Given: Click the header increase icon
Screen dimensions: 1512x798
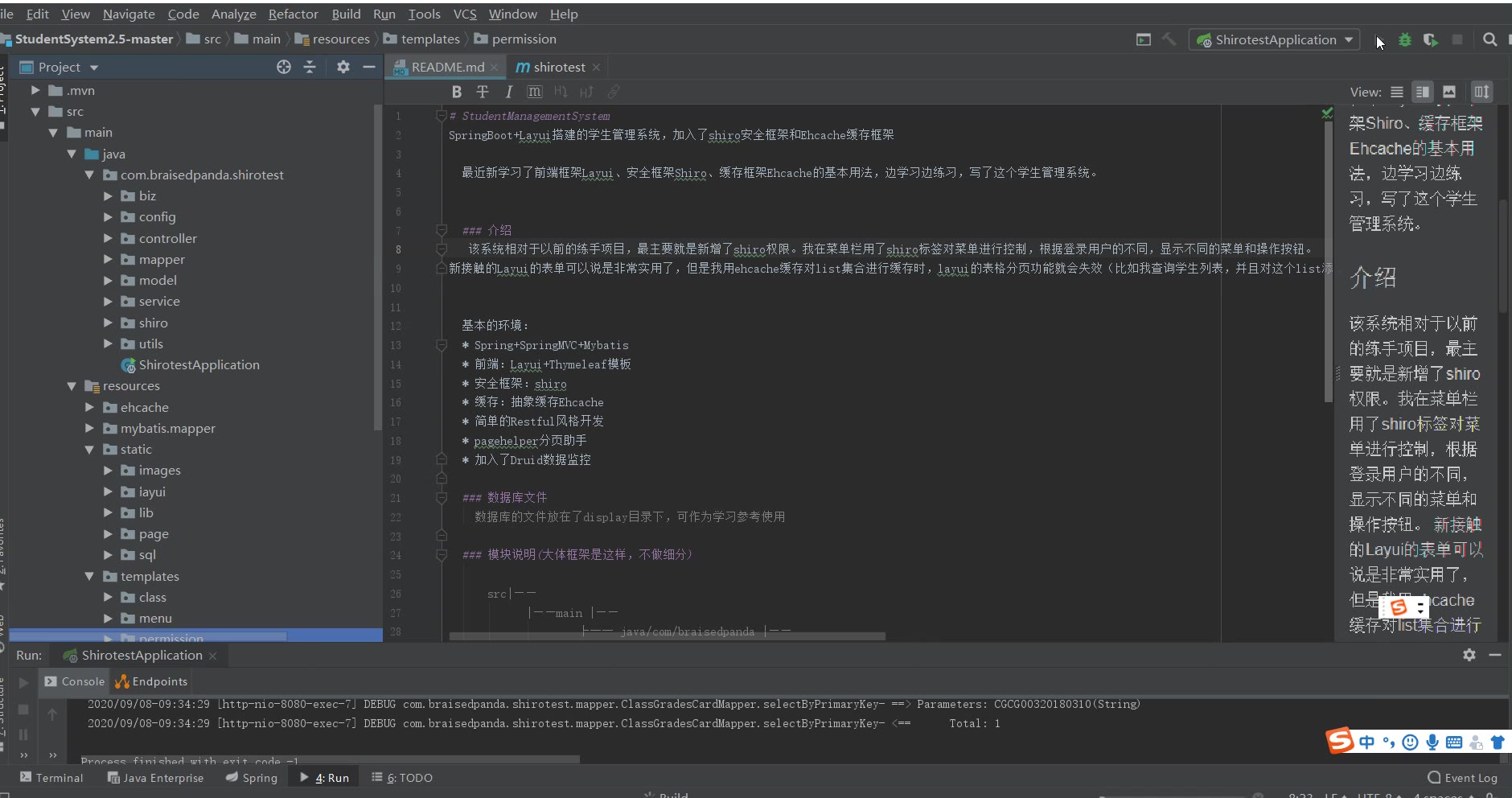Looking at the screenshot, I should [x=586, y=92].
